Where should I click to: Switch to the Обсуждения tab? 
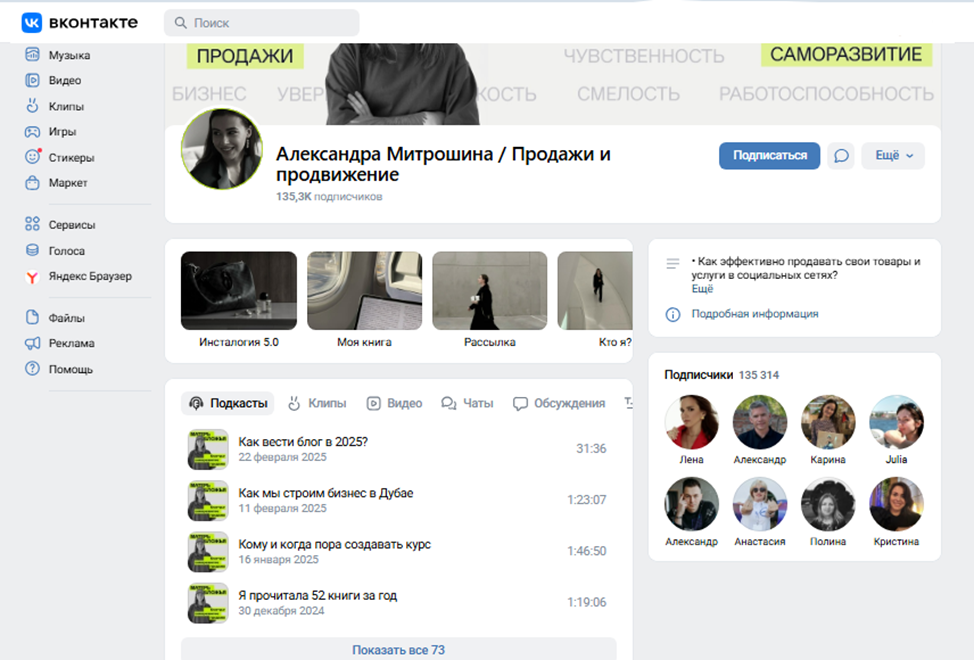[559, 403]
